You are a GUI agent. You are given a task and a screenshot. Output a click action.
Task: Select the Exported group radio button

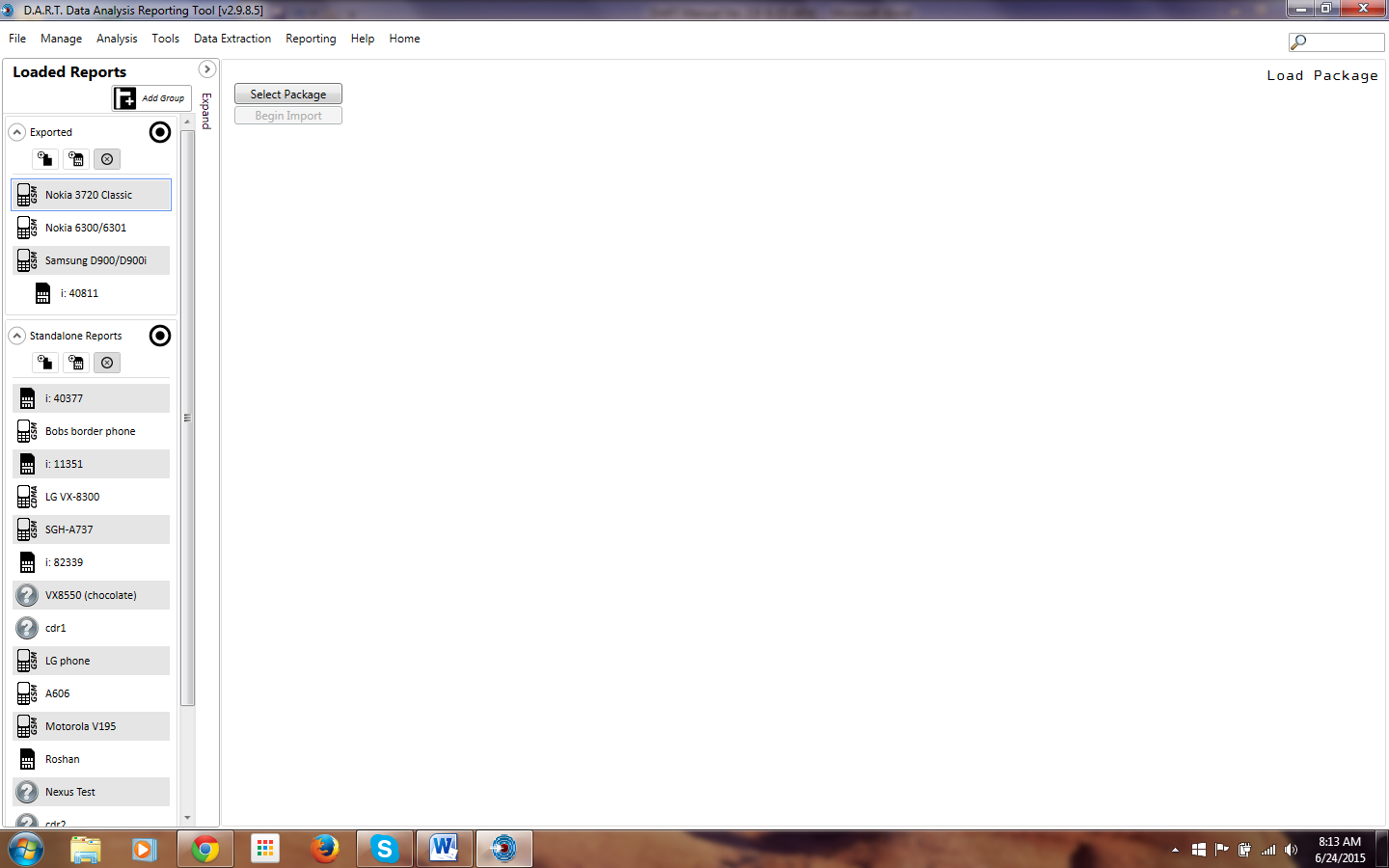(160, 132)
